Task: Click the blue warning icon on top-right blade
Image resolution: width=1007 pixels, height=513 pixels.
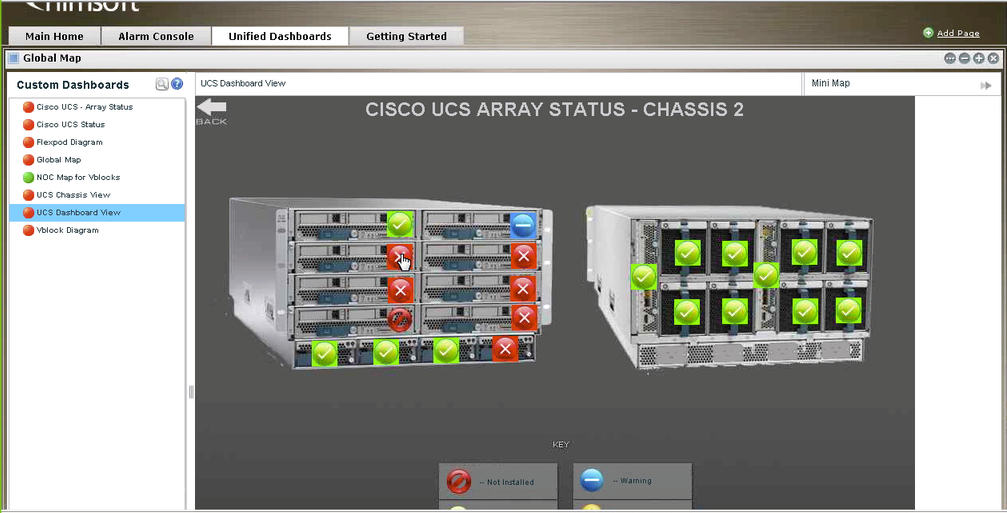Action: pos(523,226)
